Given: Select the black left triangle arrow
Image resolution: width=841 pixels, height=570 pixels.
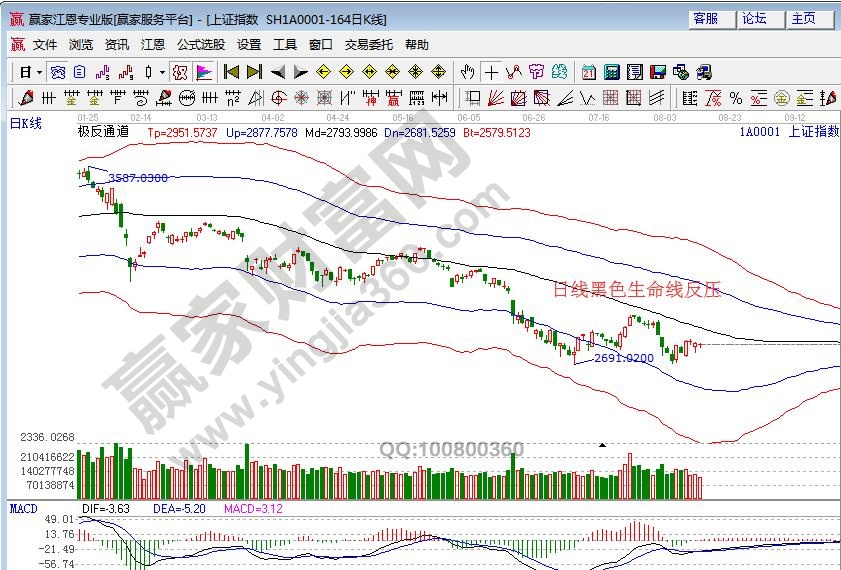Looking at the screenshot, I should coord(277,72).
